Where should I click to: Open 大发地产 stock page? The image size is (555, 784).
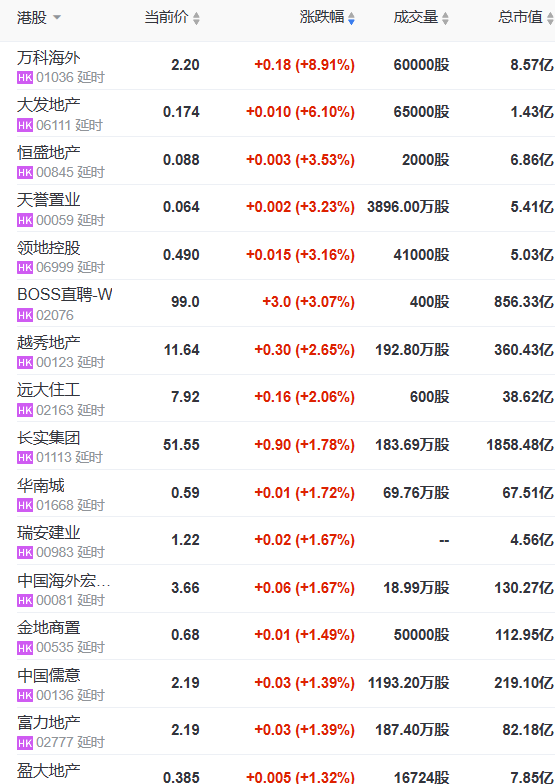(48, 105)
